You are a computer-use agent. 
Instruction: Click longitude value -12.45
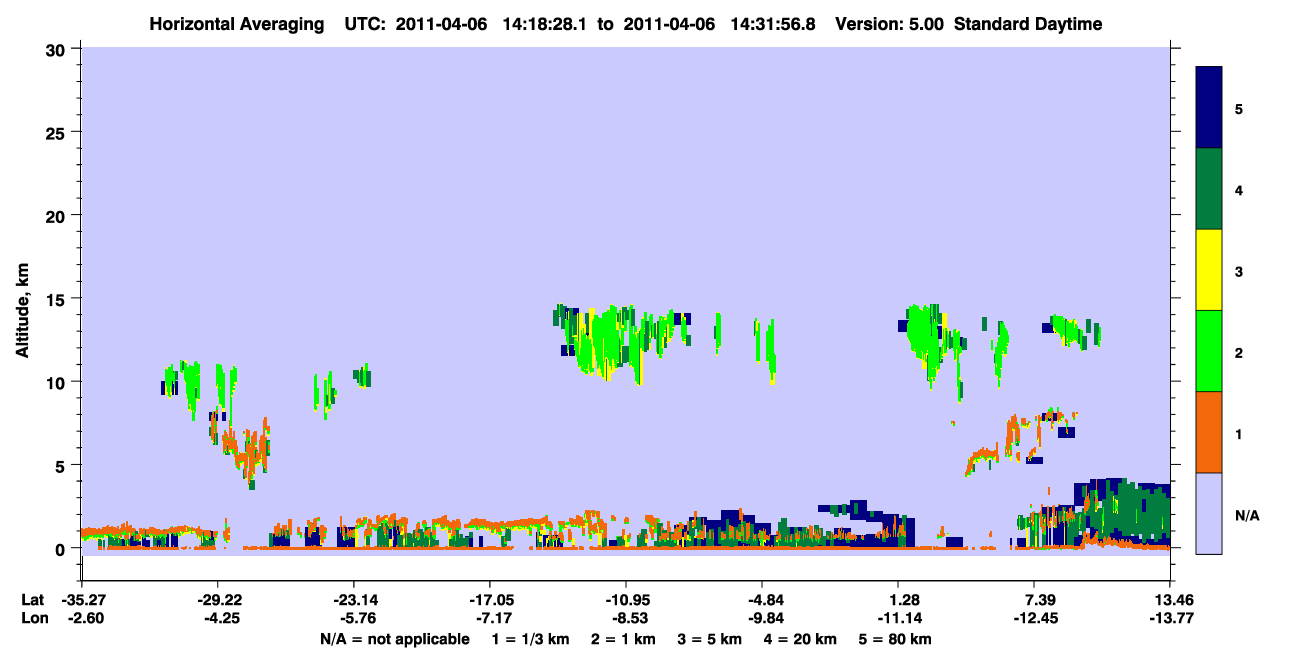(1034, 618)
